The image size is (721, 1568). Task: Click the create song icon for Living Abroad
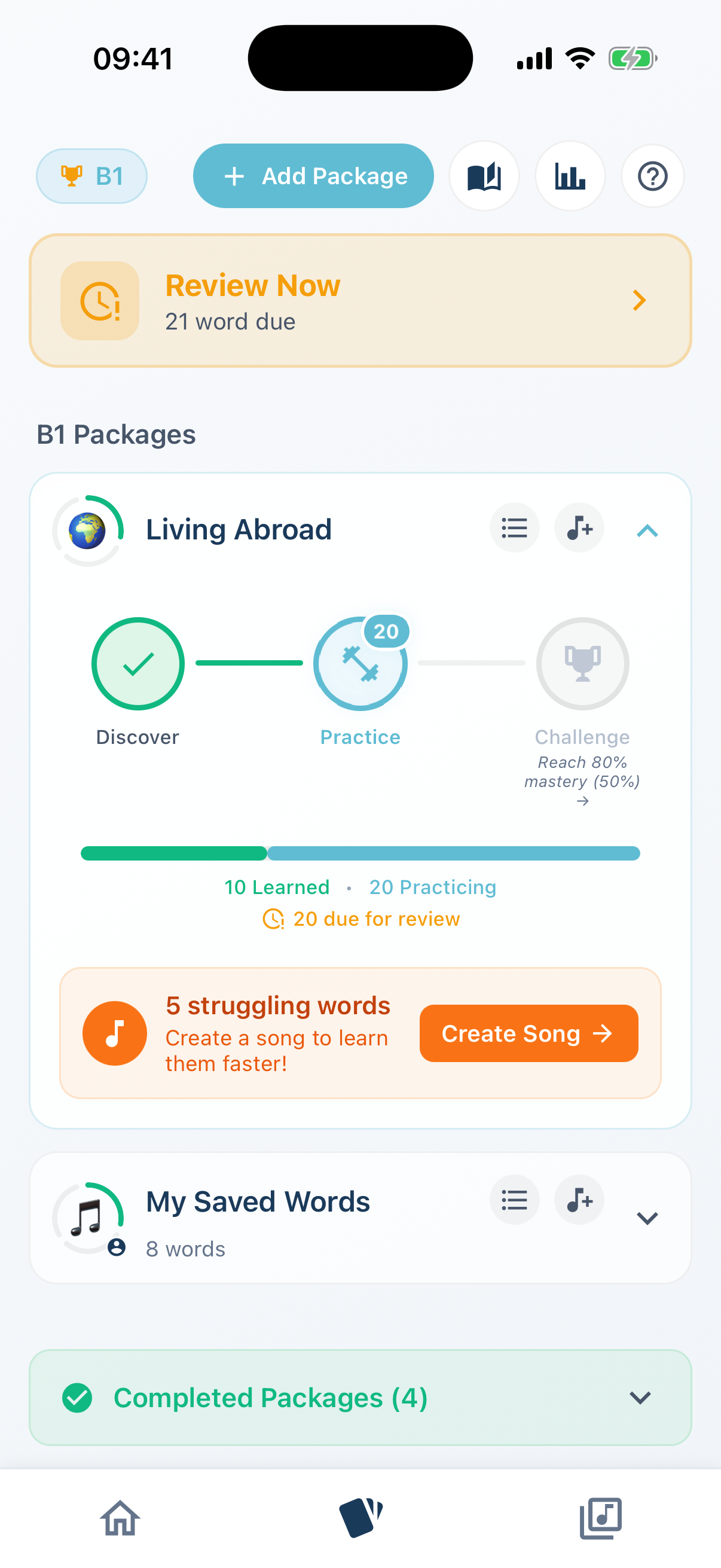[578, 529]
